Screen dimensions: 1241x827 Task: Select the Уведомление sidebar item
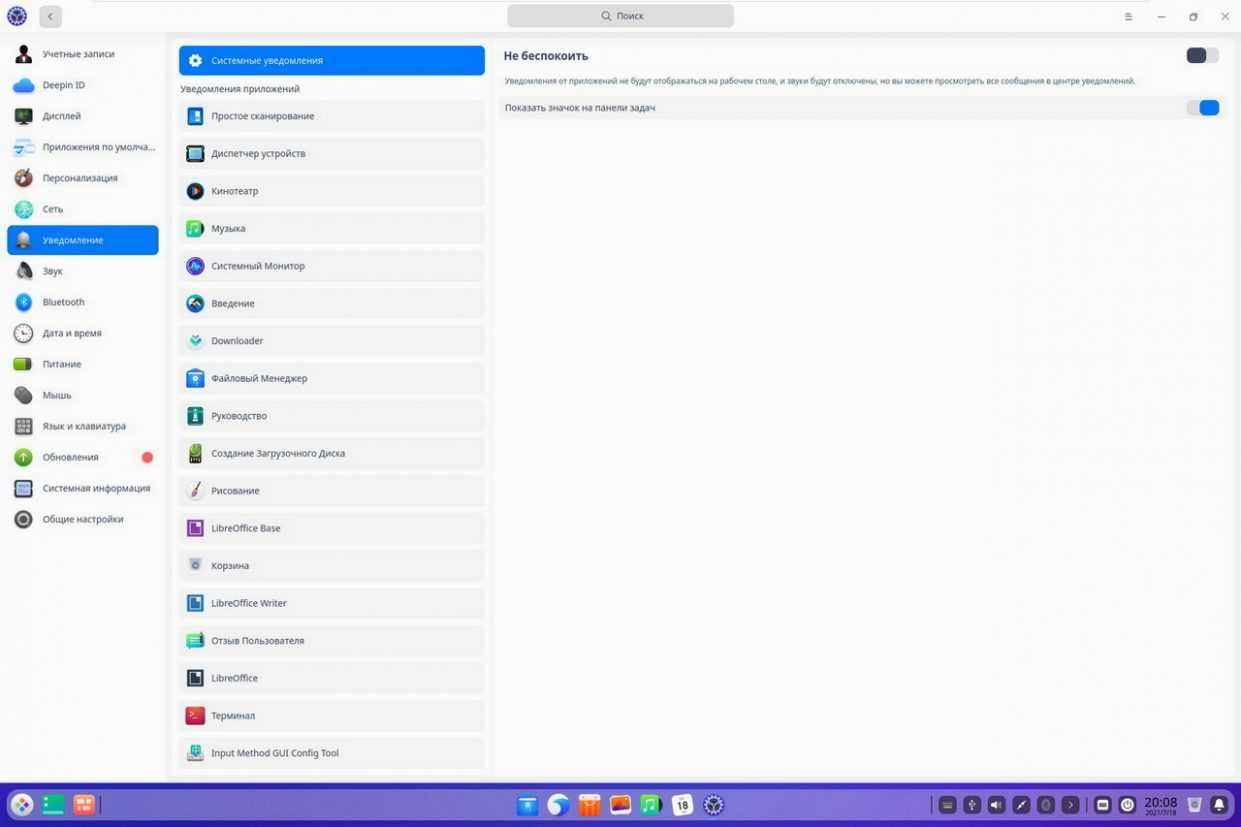(82, 240)
